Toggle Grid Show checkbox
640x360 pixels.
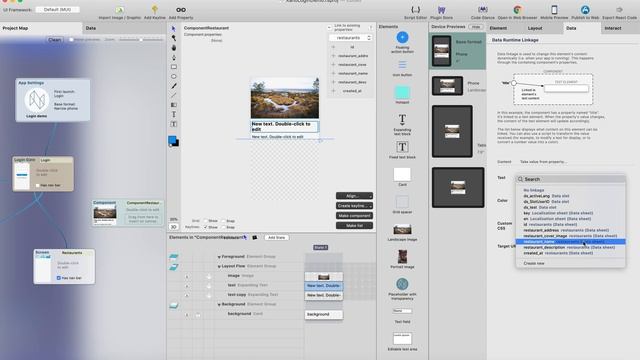coord(206,221)
